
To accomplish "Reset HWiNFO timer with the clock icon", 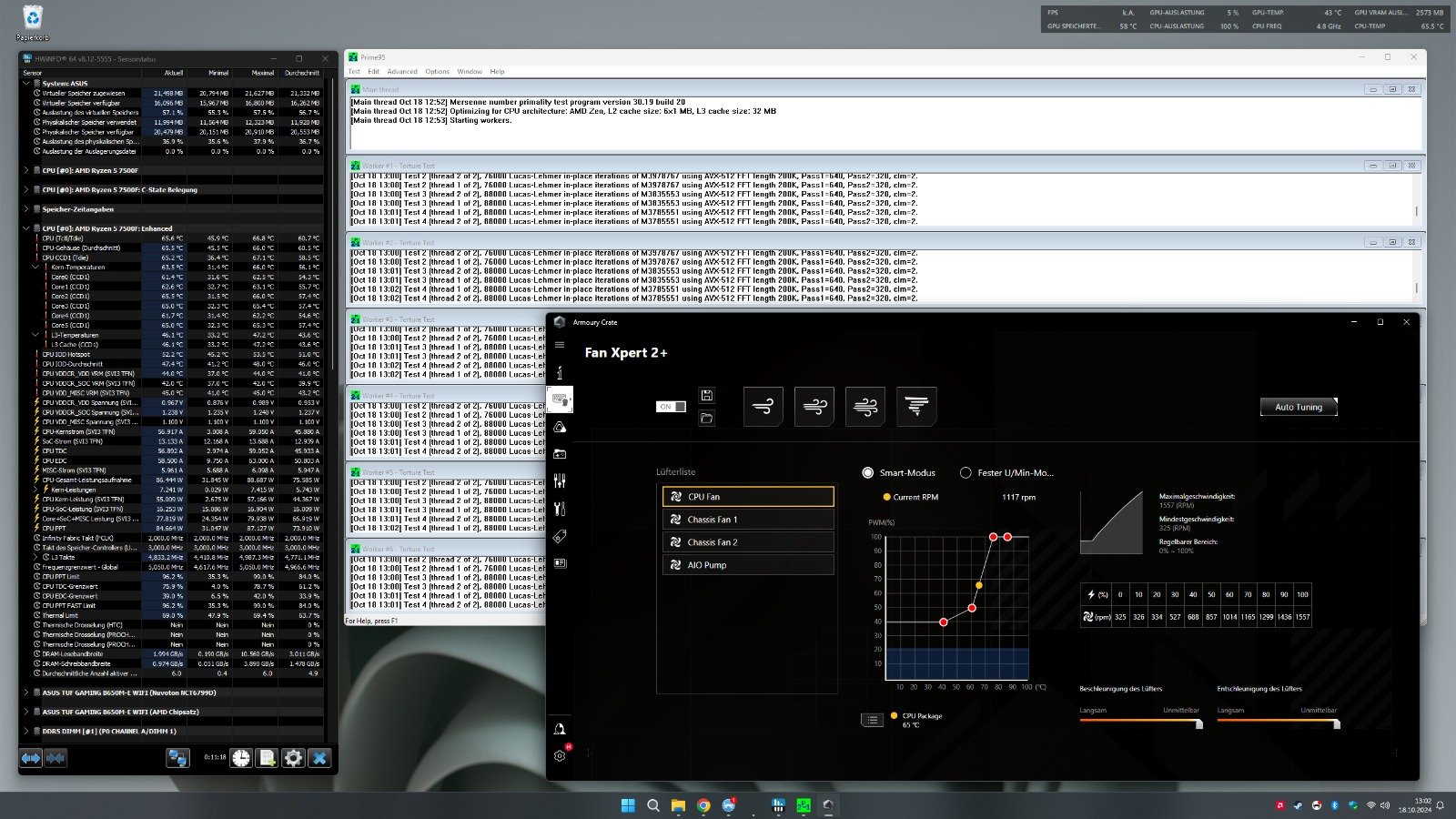I will pos(241,758).
